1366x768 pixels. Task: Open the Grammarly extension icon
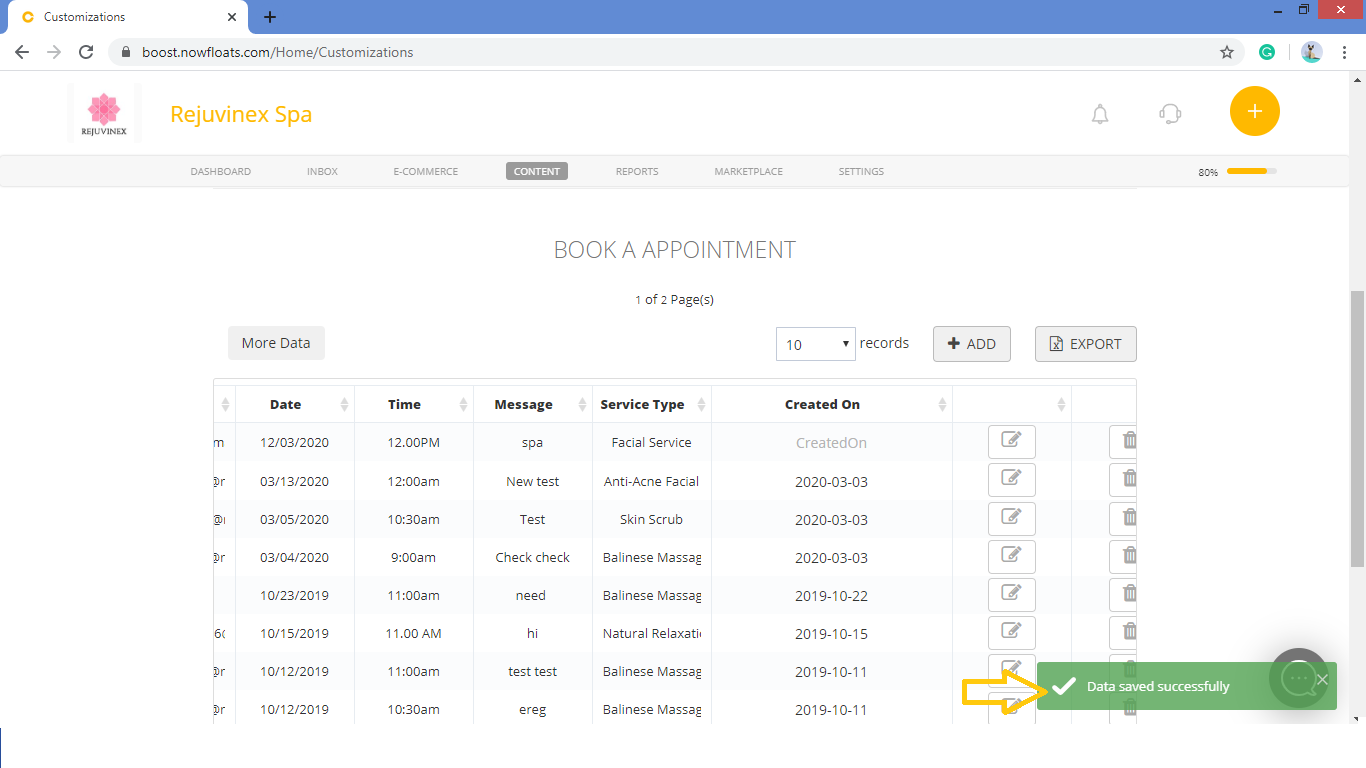pos(1267,52)
